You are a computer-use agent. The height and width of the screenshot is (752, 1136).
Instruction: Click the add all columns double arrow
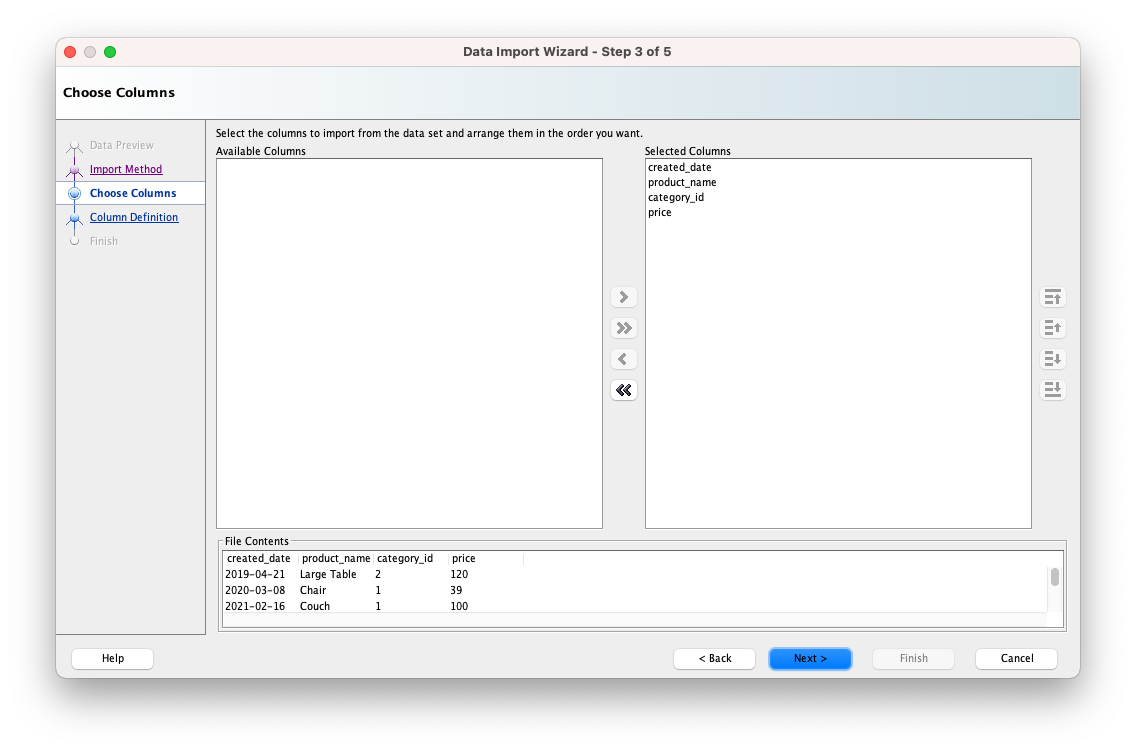click(624, 328)
